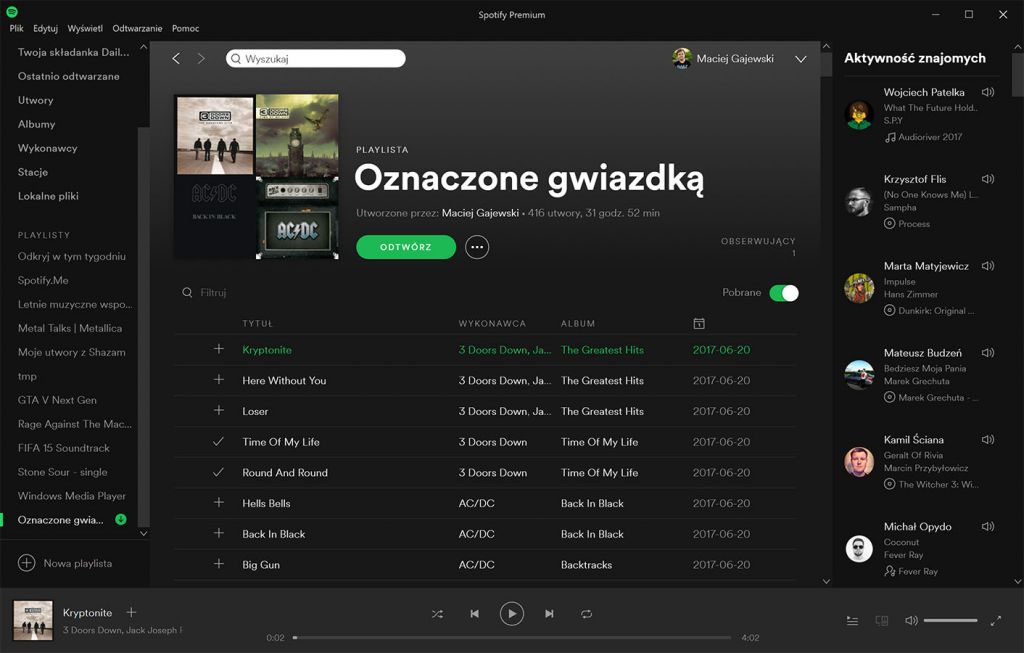
Task: Go back with the navigation arrow
Action: [x=176, y=59]
